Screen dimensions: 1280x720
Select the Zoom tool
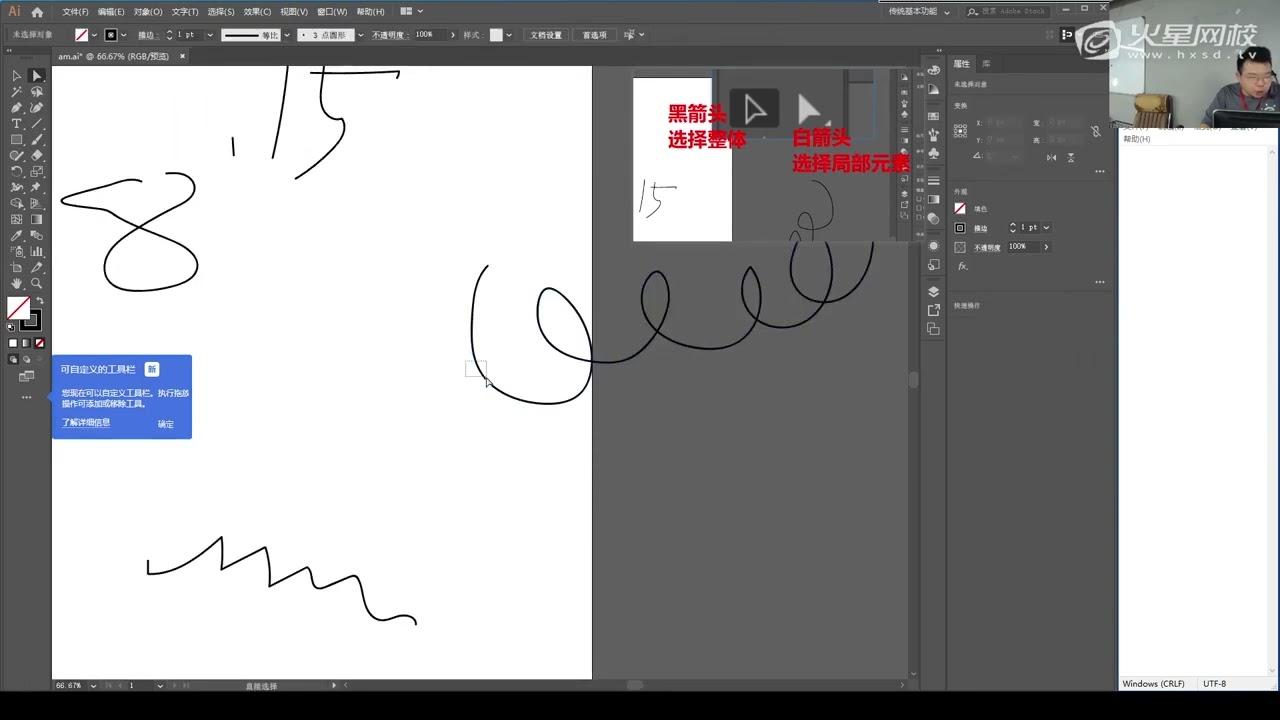click(x=37, y=284)
